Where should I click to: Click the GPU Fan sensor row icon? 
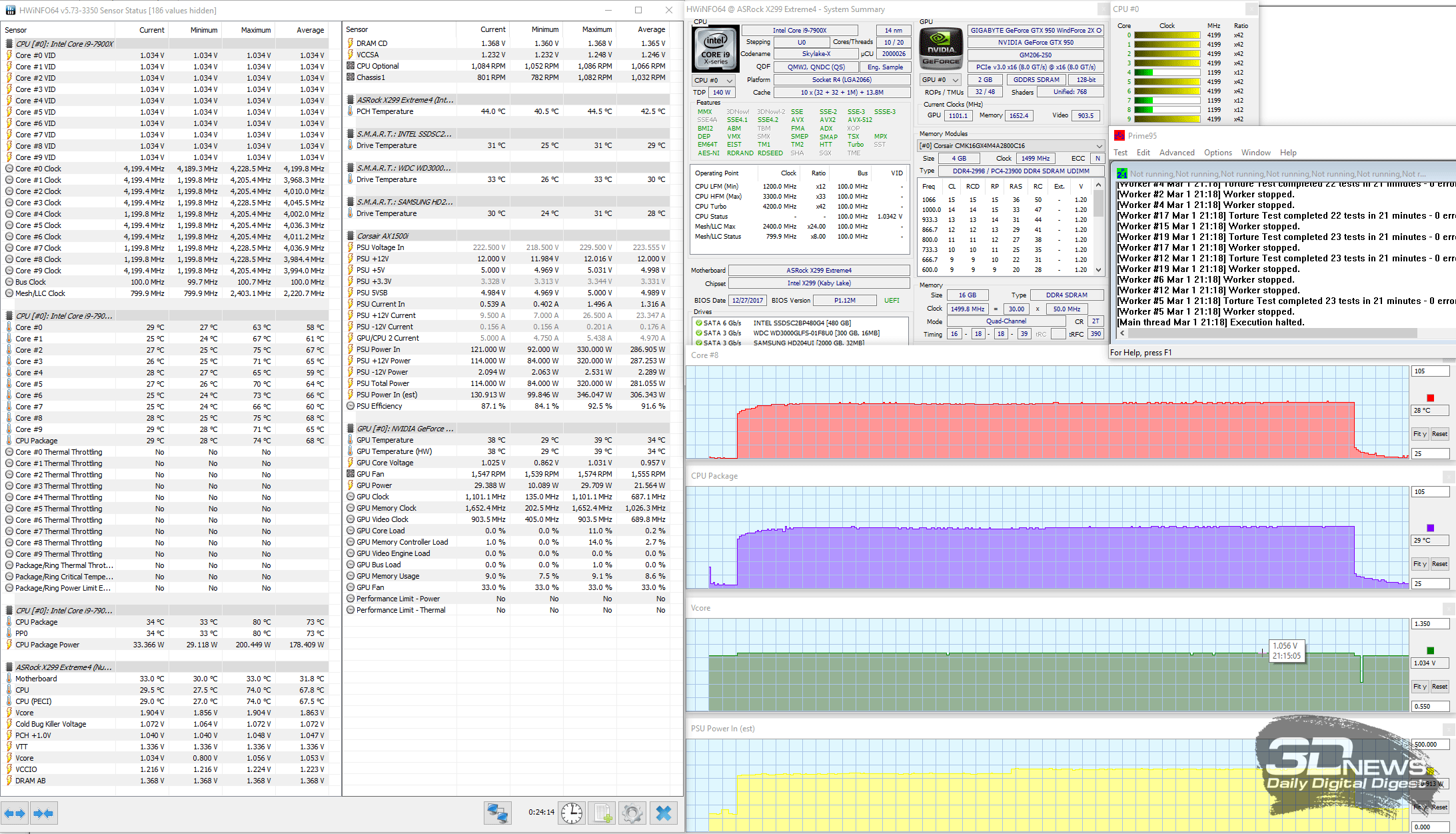point(351,474)
